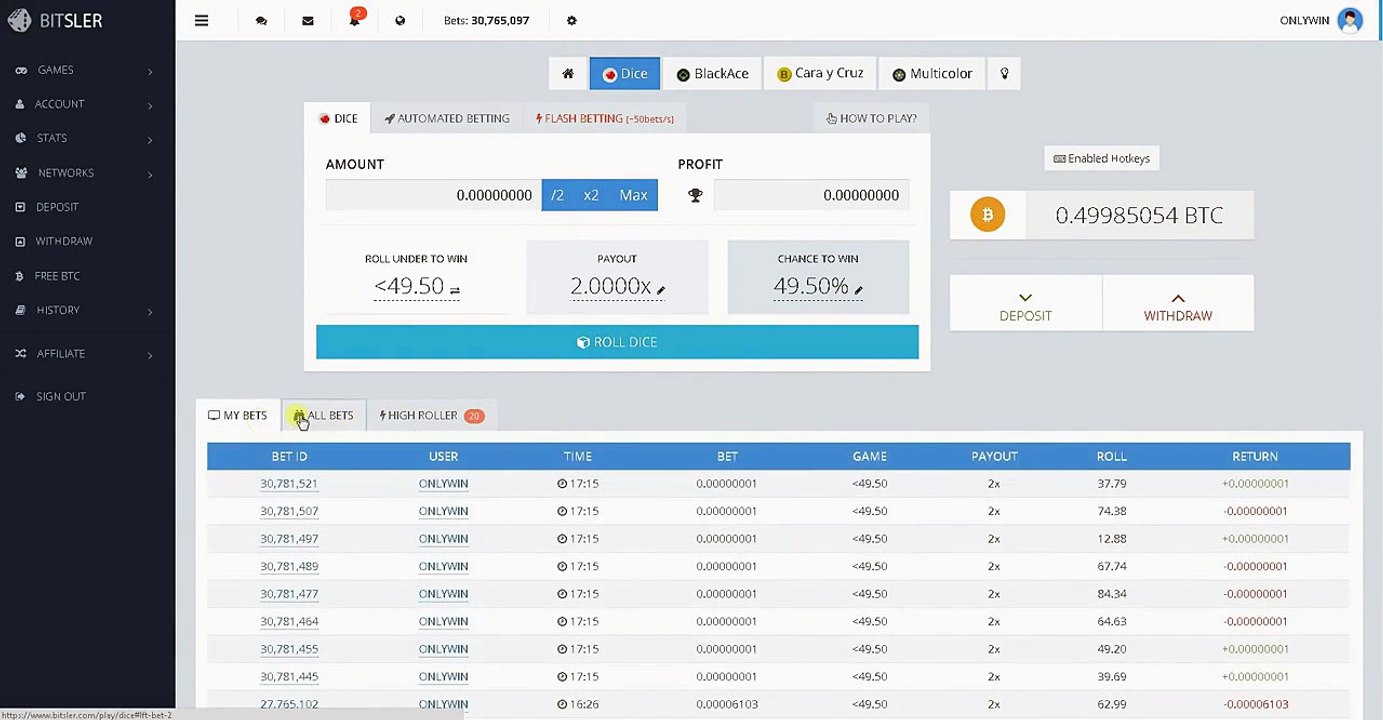Click the hamburger menu icon

click(x=202, y=20)
